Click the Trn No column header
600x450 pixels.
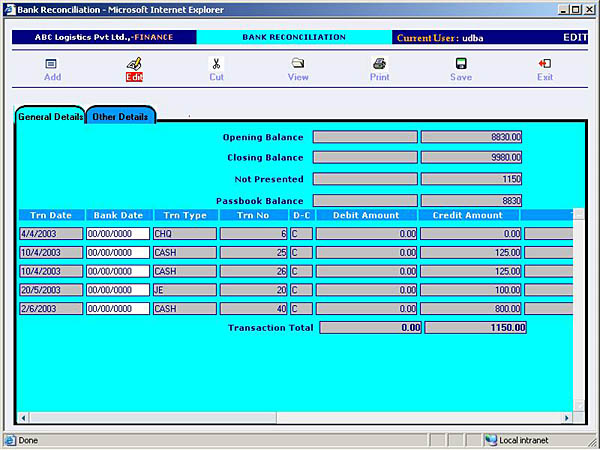pos(253,215)
